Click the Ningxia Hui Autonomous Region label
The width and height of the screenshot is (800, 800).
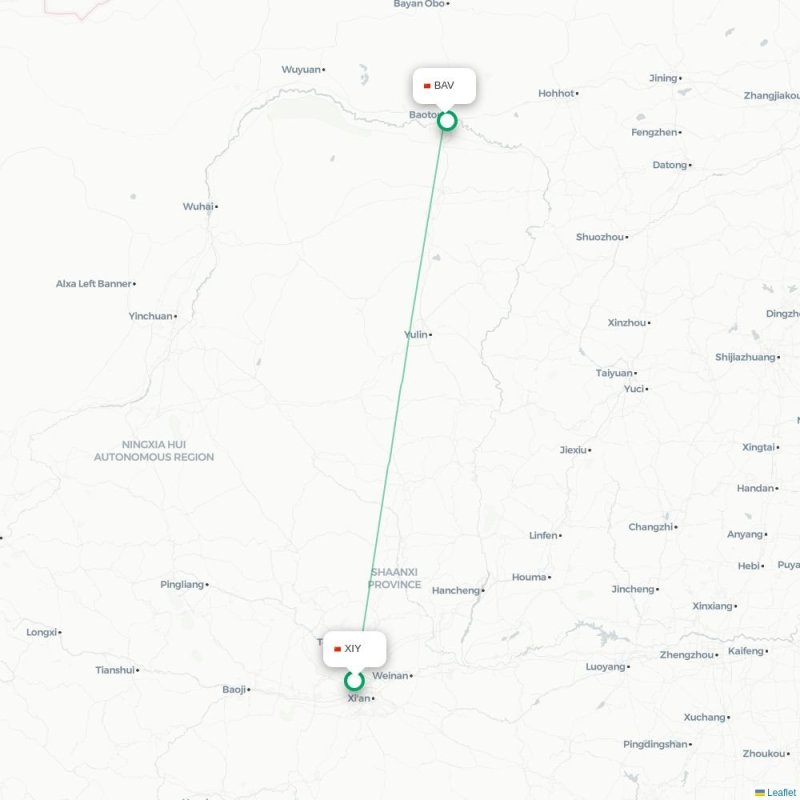pos(154,451)
